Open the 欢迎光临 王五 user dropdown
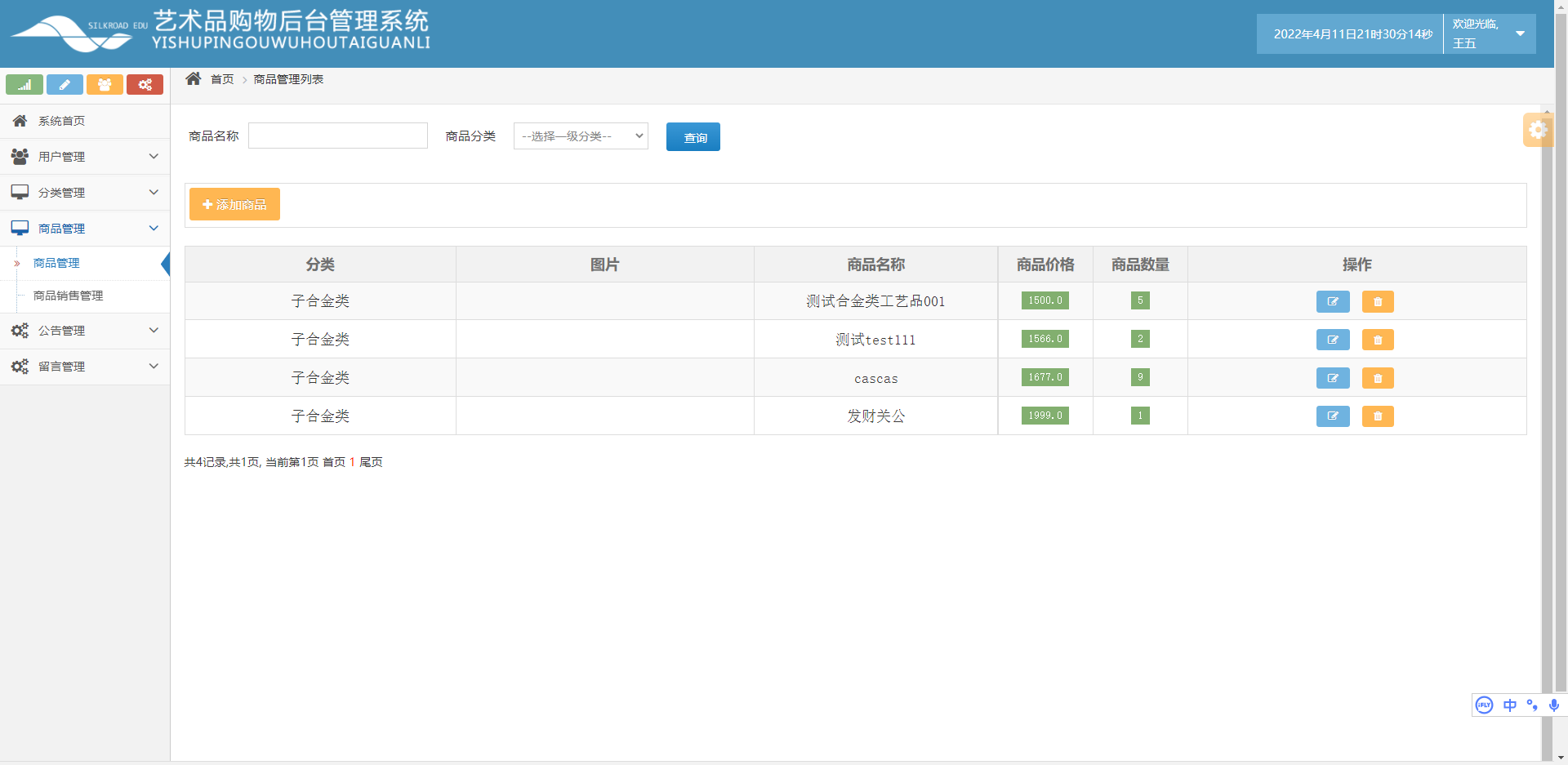The width and height of the screenshot is (1568, 765). 1489,33
